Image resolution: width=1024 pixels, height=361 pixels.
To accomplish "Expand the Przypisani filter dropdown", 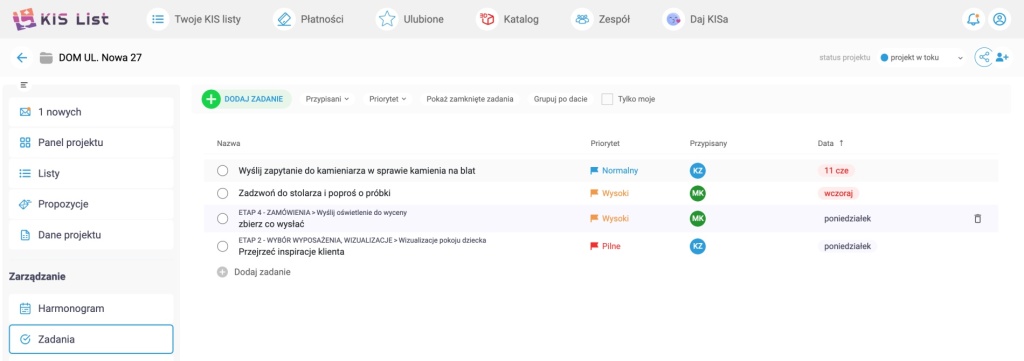I will pyautogui.click(x=327, y=99).
